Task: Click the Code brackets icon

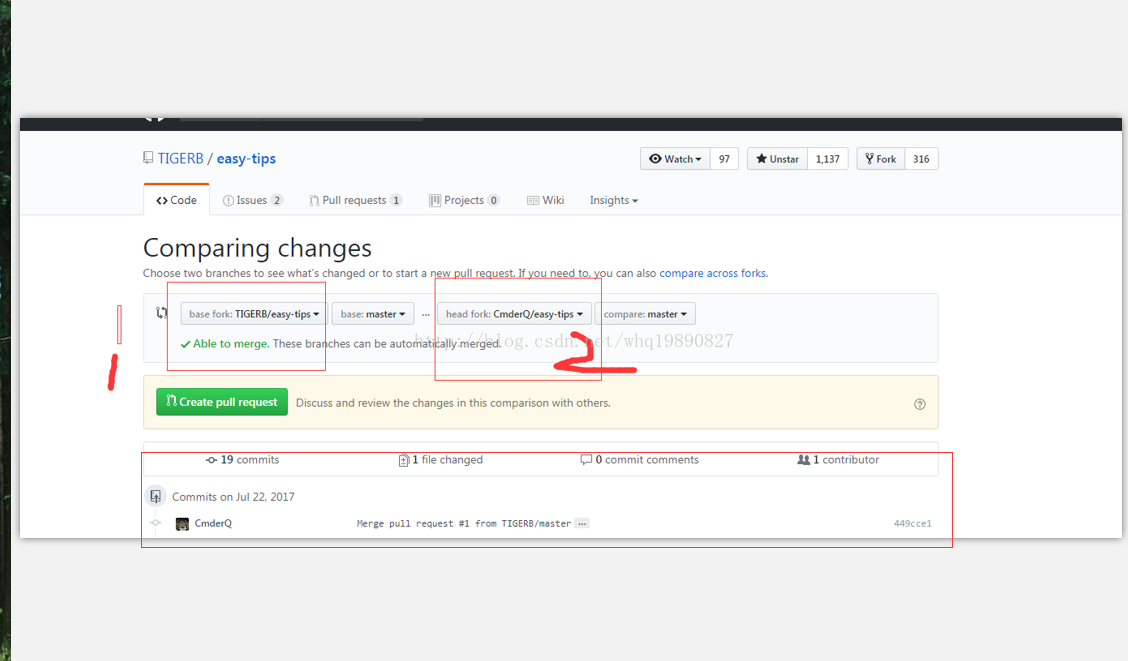Action: tap(162, 201)
